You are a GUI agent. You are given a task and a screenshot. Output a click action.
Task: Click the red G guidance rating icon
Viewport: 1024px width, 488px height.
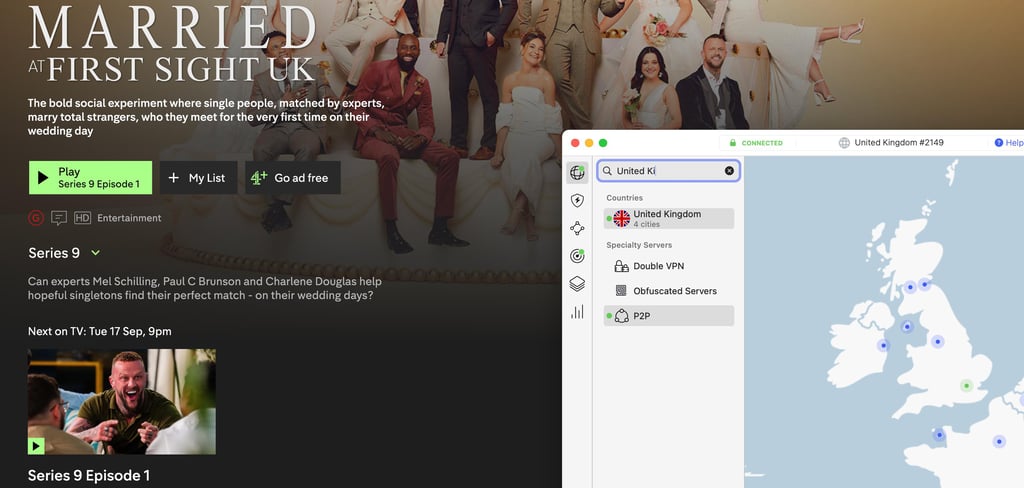(x=36, y=218)
